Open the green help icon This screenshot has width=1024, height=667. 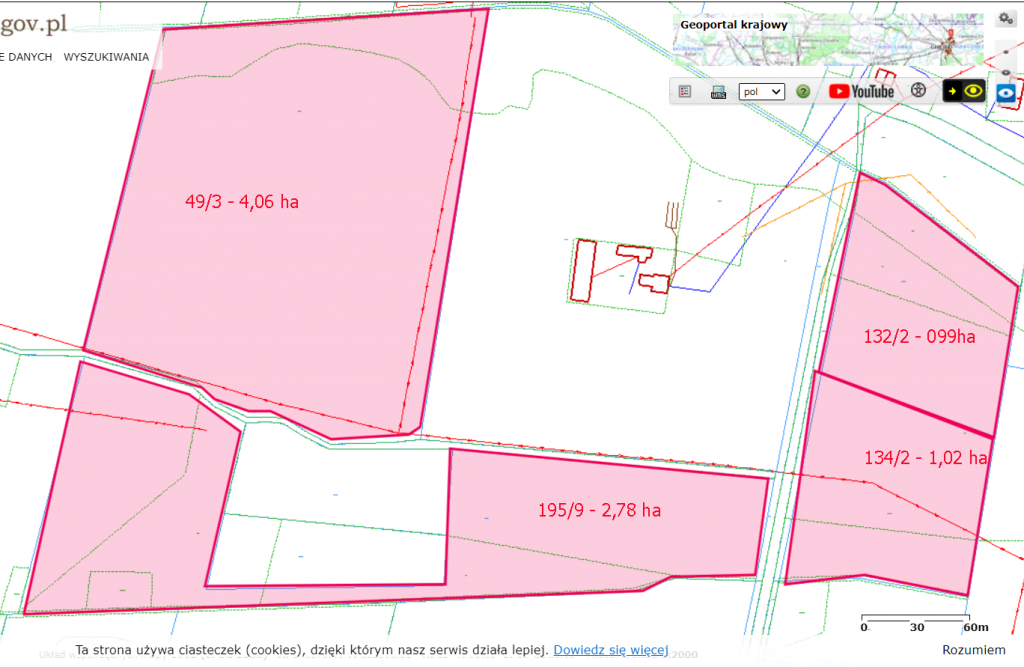point(803,91)
